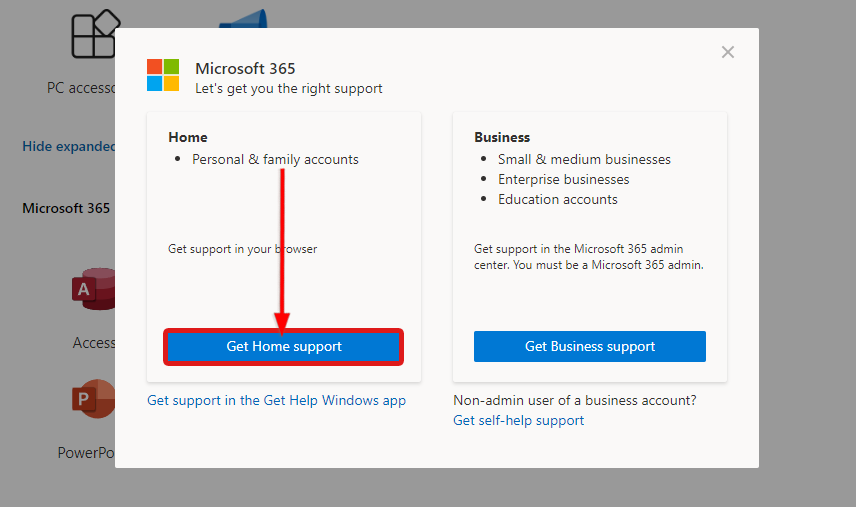Image resolution: width=856 pixels, height=507 pixels.
Task: Click the Business card heading
Action: (502, 138)
